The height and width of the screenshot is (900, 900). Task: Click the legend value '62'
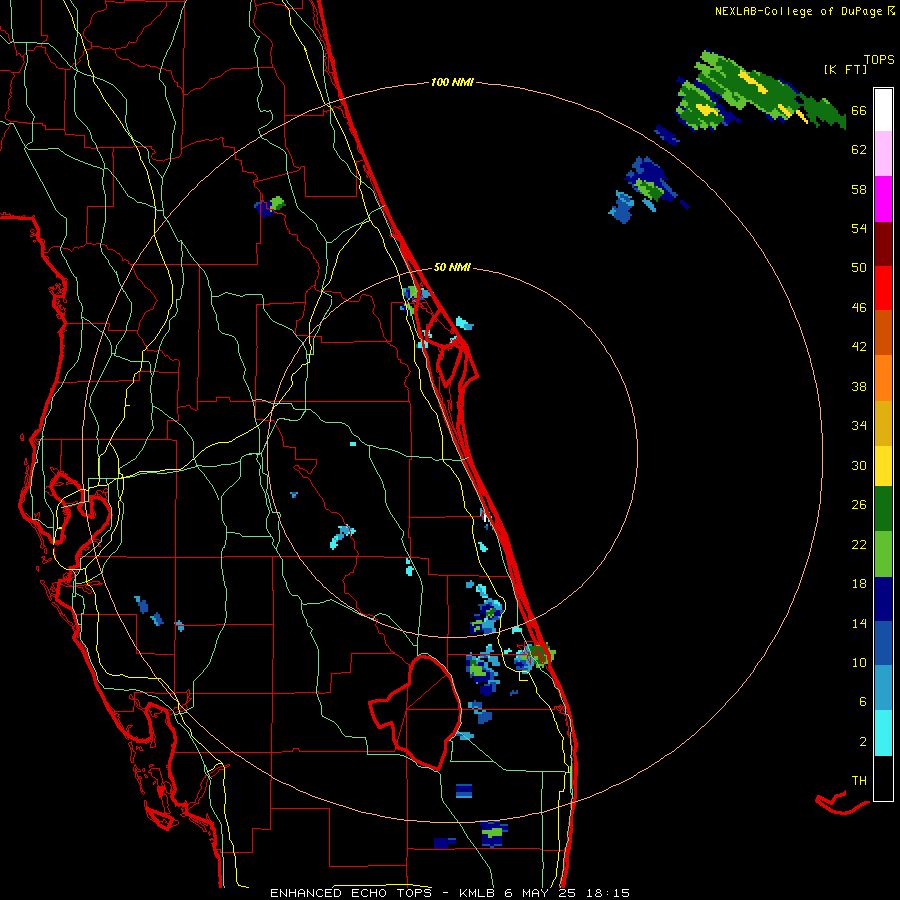coord(859,150)
